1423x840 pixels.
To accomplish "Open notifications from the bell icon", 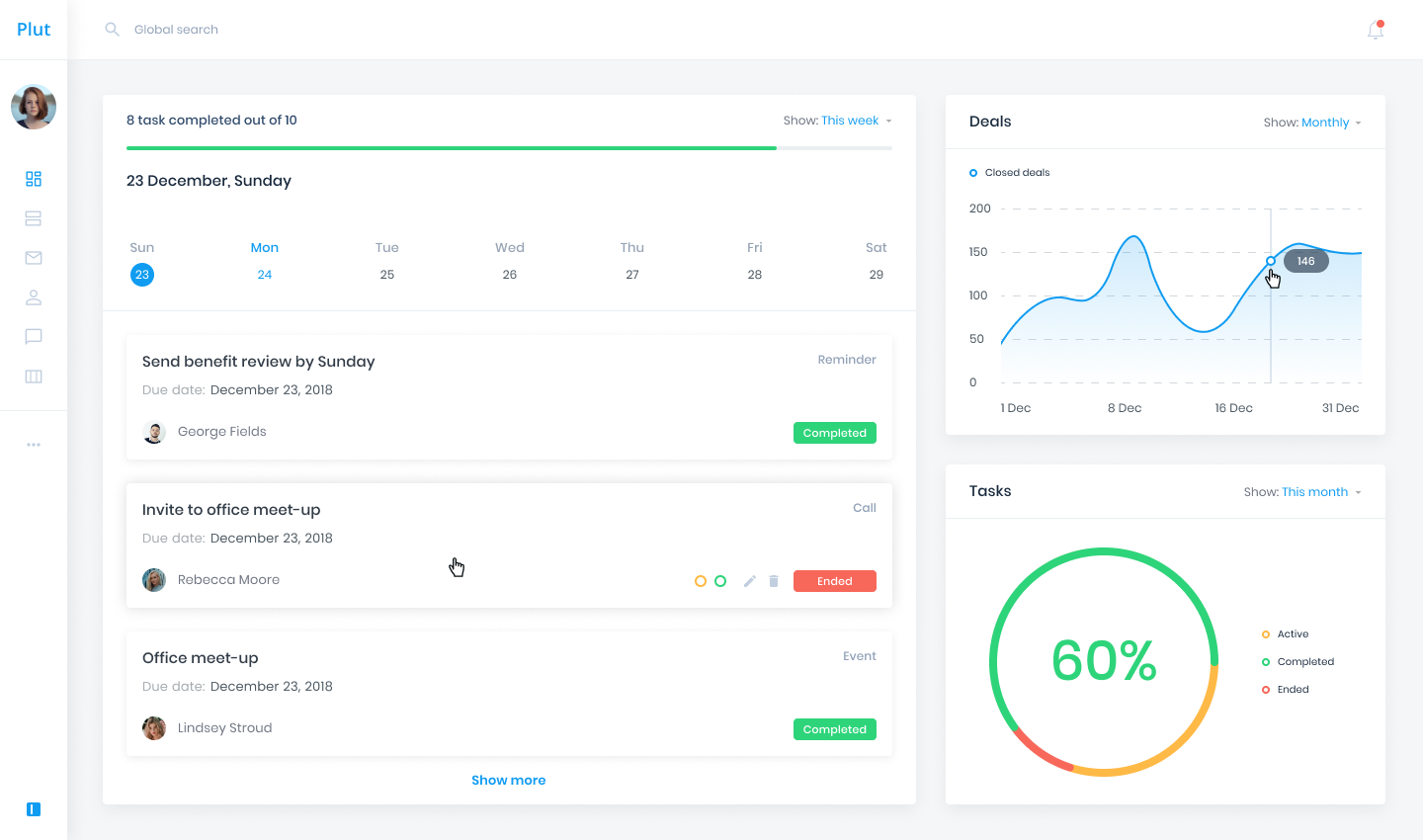I will click(1375, 30).
